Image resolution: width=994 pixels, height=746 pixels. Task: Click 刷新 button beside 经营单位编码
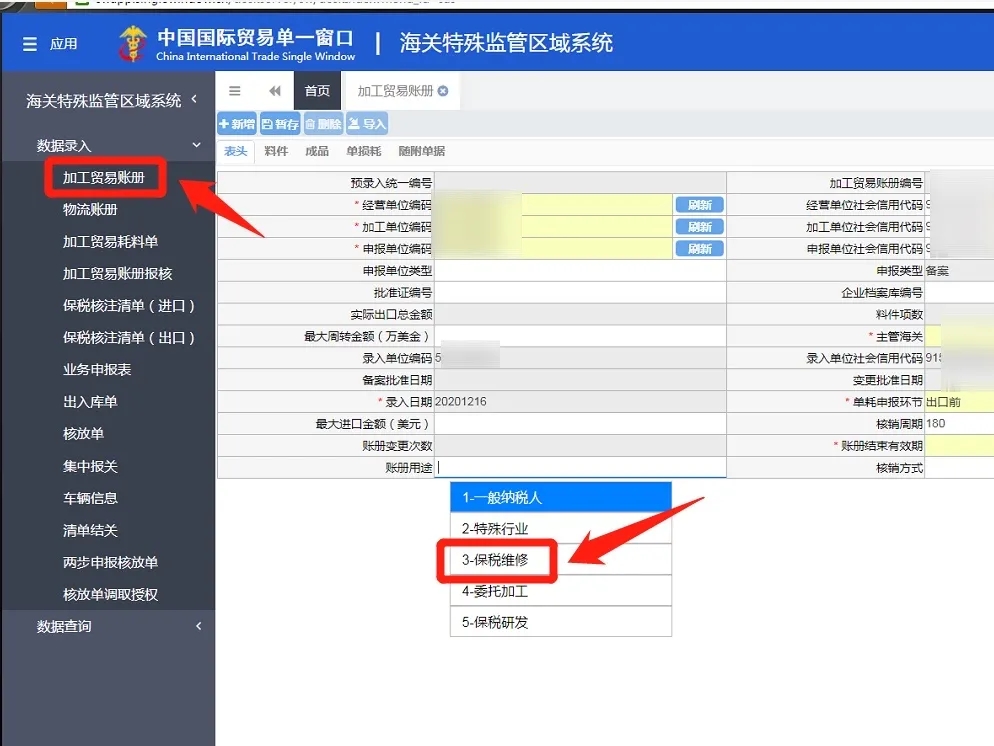pyautogui.click(x=699, y=204)
